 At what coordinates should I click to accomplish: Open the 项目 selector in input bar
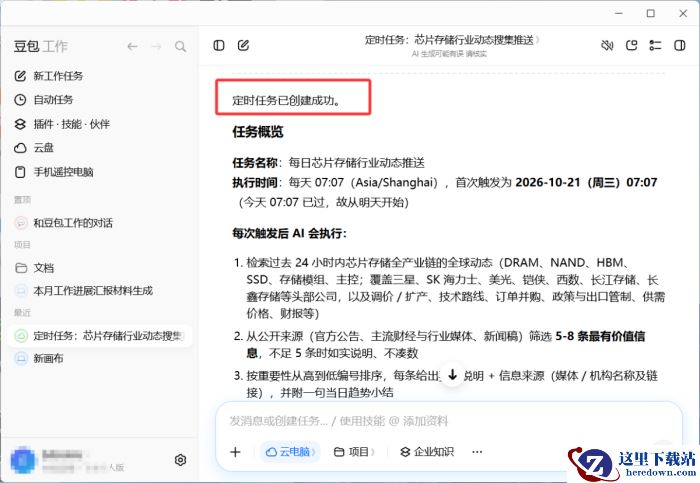[354, 452]
